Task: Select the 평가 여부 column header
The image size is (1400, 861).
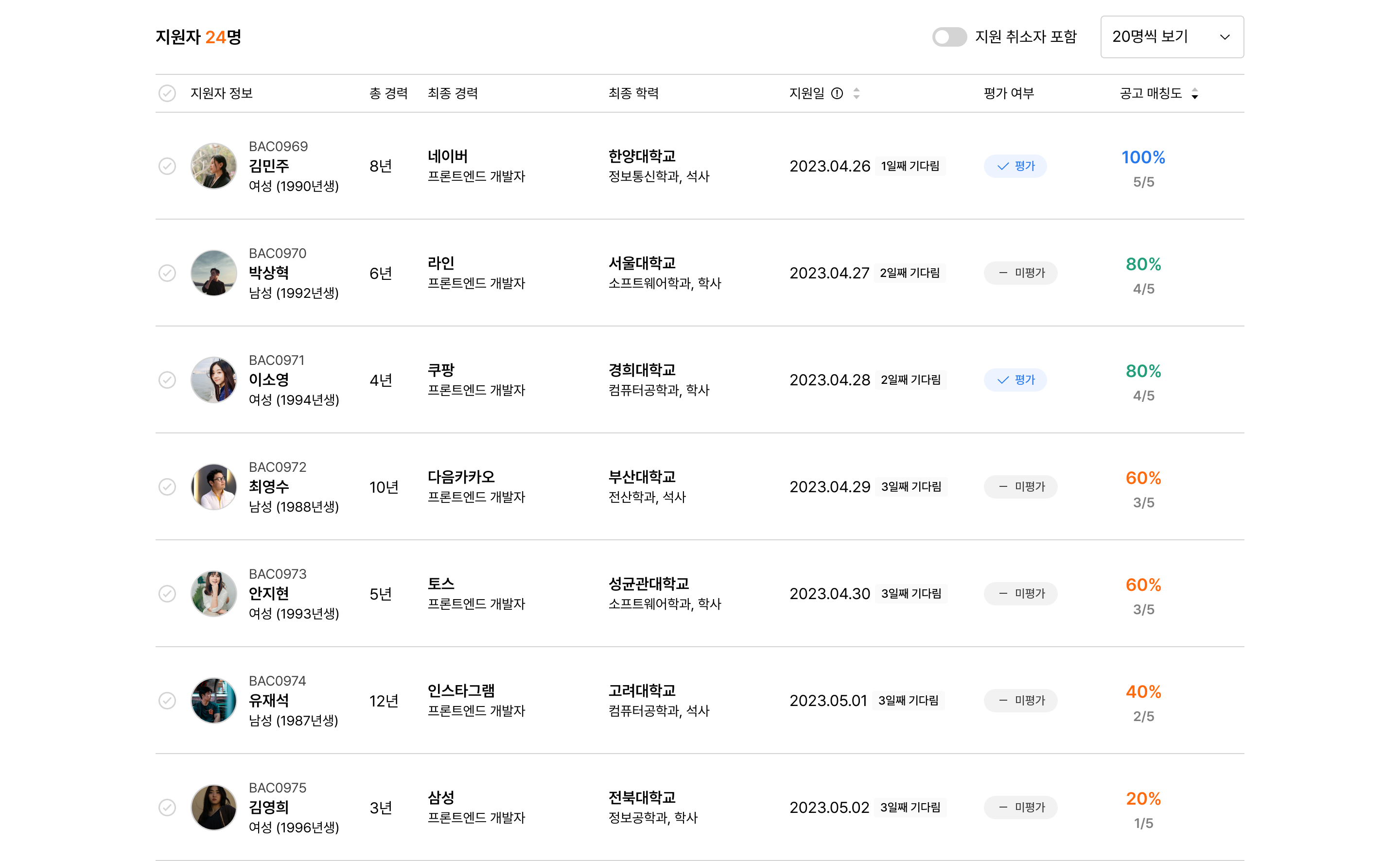Action: point(1008,93)
